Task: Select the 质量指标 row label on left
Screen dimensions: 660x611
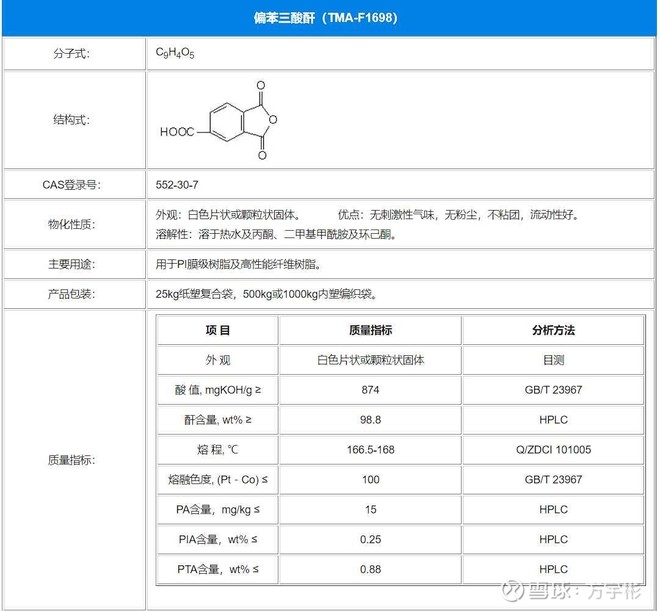Action: pos(72,460)
